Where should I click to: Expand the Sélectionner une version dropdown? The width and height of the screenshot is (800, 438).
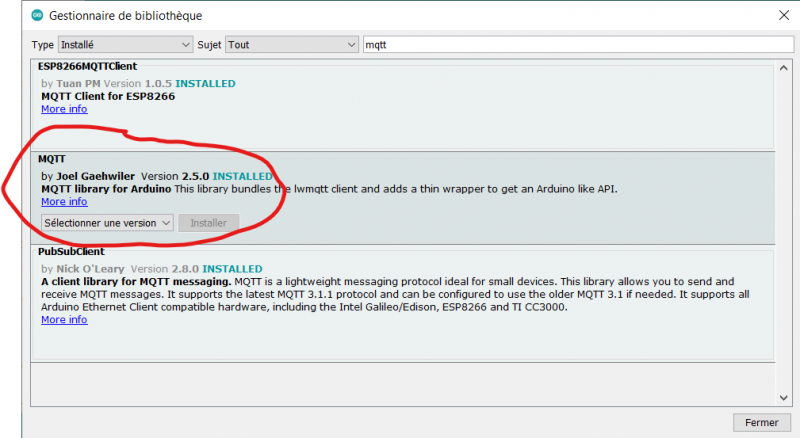tap(107, 223)
